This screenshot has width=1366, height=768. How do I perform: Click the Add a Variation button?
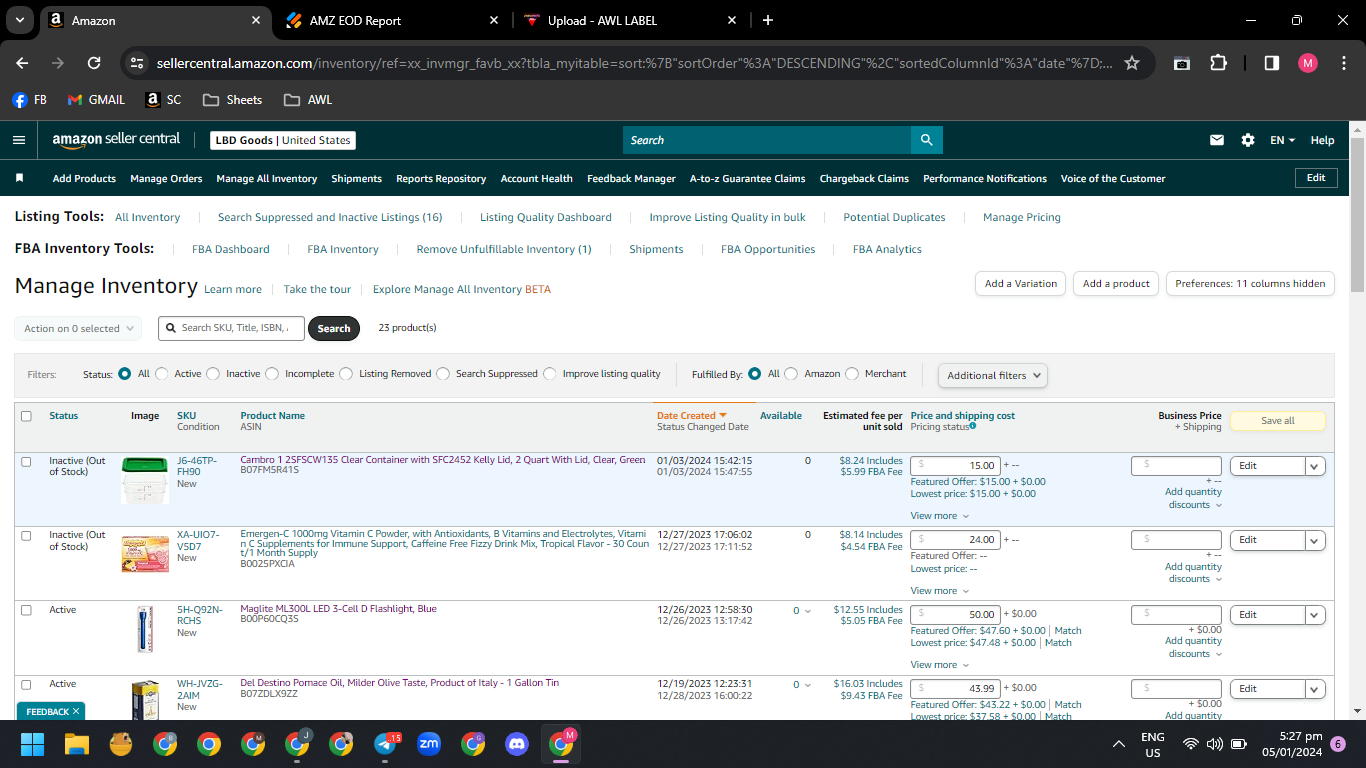pos(1021,284)
